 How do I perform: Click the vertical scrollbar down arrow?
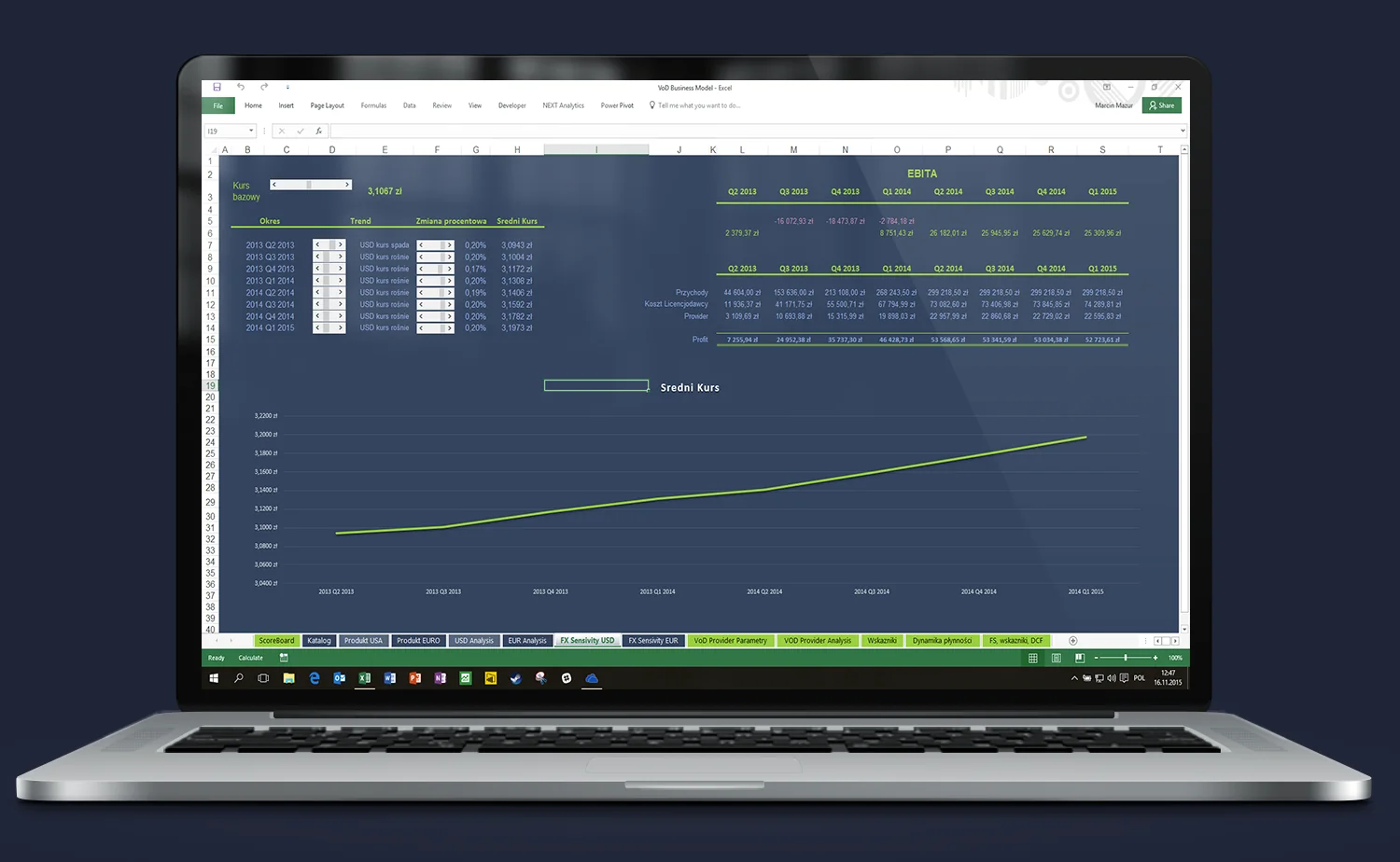pos(1184,630)
